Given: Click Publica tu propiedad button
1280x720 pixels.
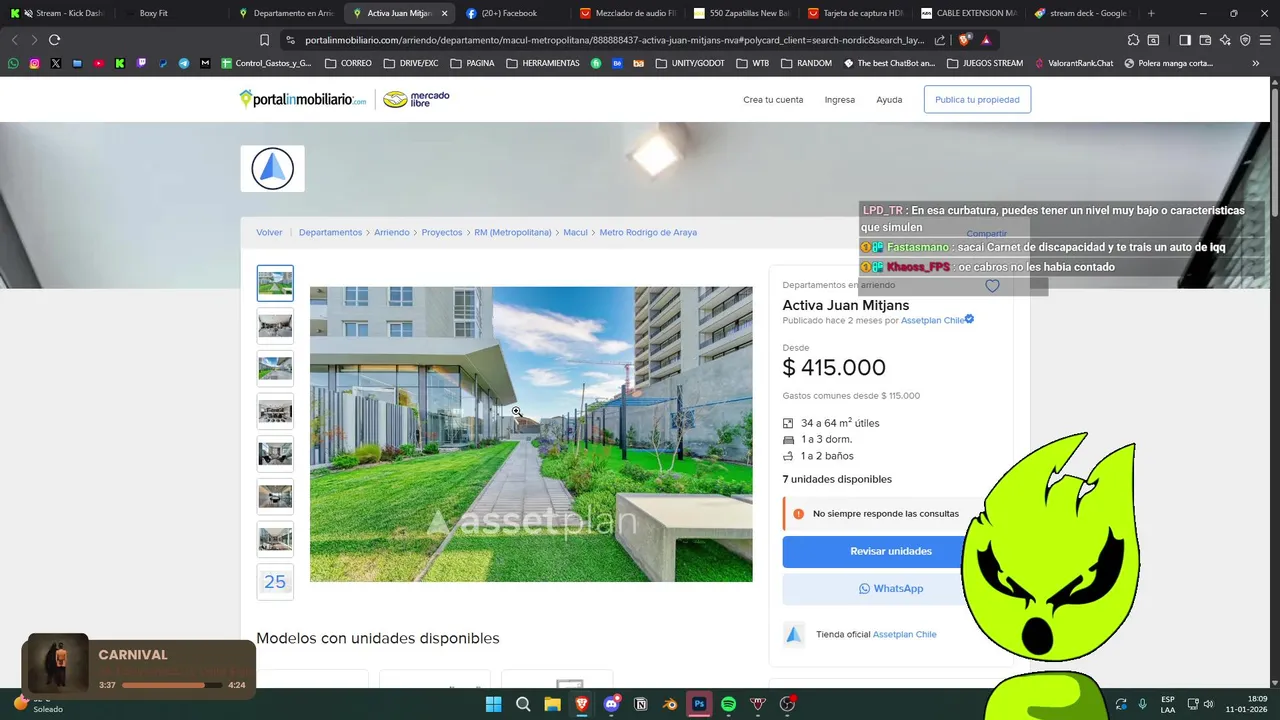Looking at the screenshot, I should coord(977,100).
